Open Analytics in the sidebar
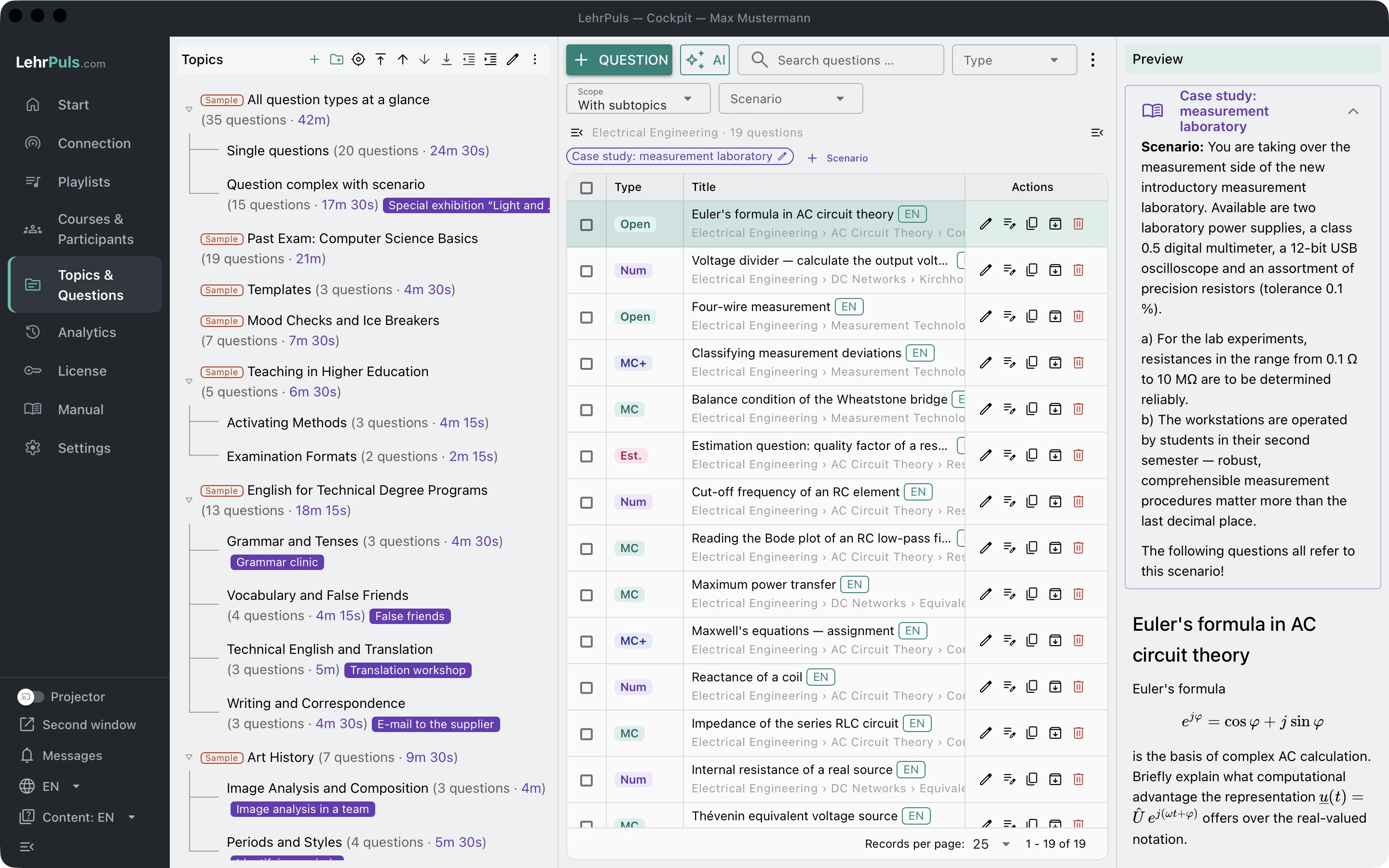1389x868 pixels. click(86, 332)
